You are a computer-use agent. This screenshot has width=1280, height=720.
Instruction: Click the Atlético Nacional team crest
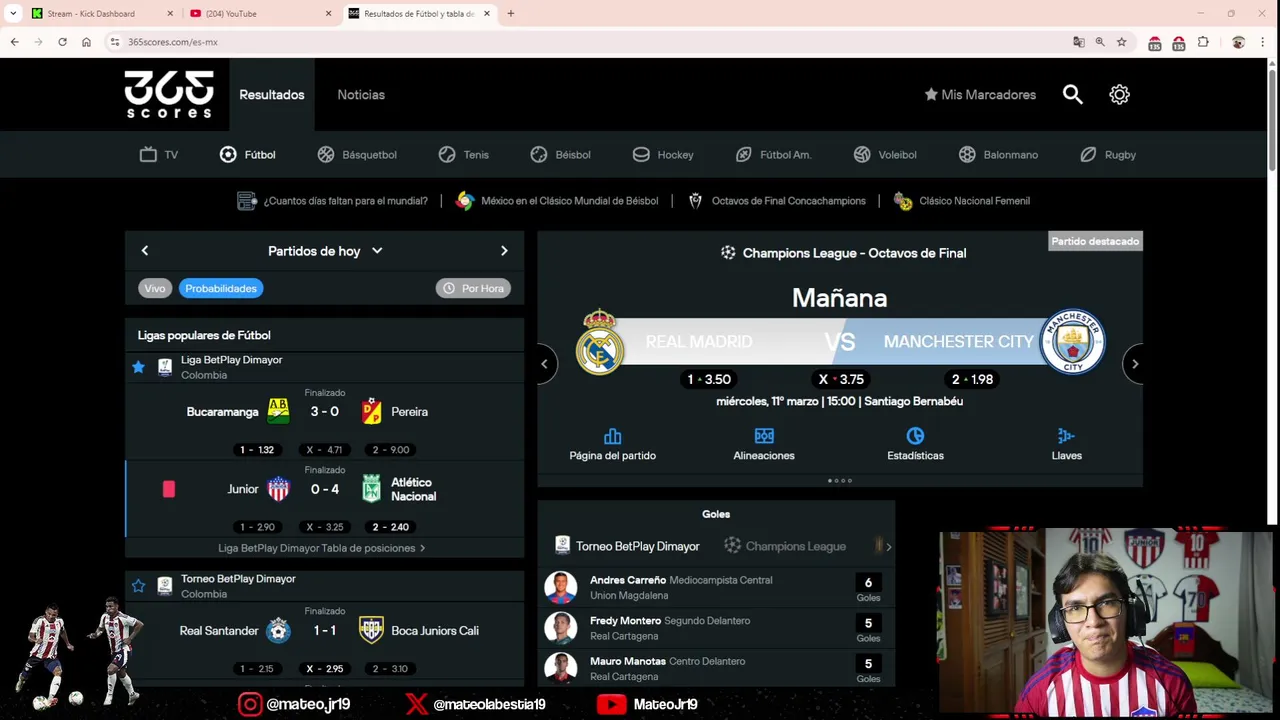371,489
